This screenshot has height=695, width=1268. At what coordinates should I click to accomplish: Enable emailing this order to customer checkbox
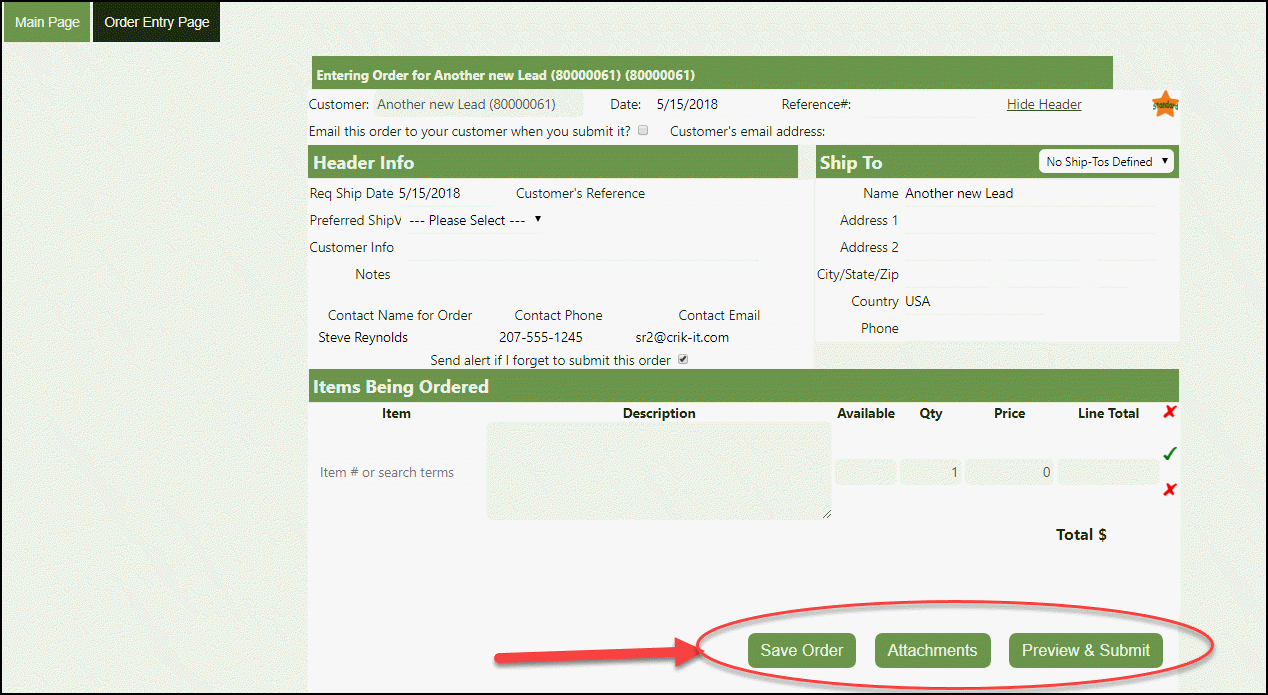pos(644,130)
